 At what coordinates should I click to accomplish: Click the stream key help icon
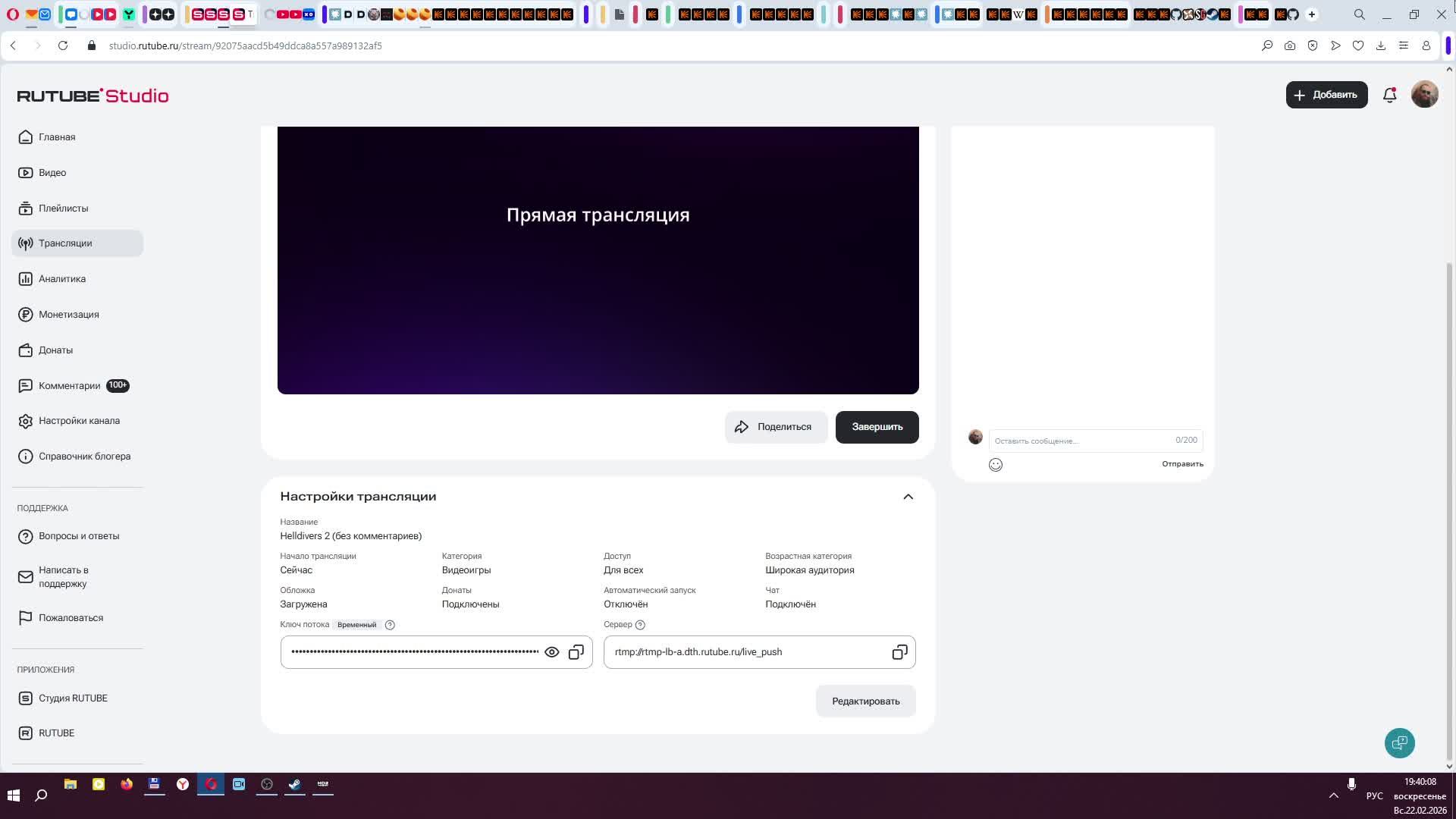click(x=390, y=625)
